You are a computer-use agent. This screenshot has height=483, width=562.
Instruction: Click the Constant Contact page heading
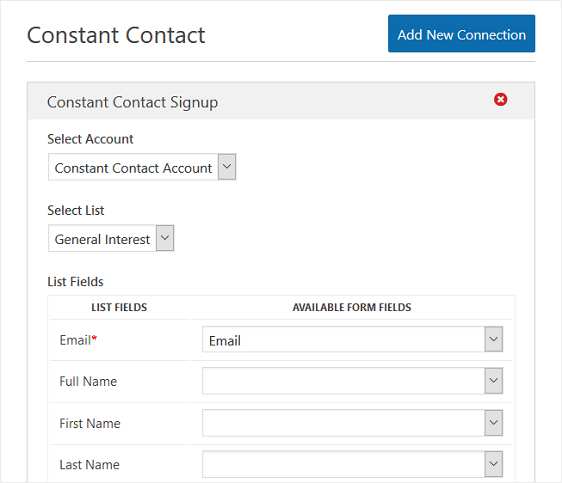[x=116, y=35]
